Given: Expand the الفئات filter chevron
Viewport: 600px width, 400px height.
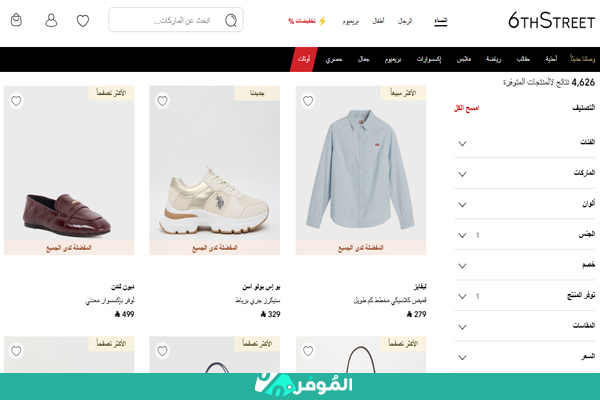Looking at the screenshot, I should tap(462, 144).
